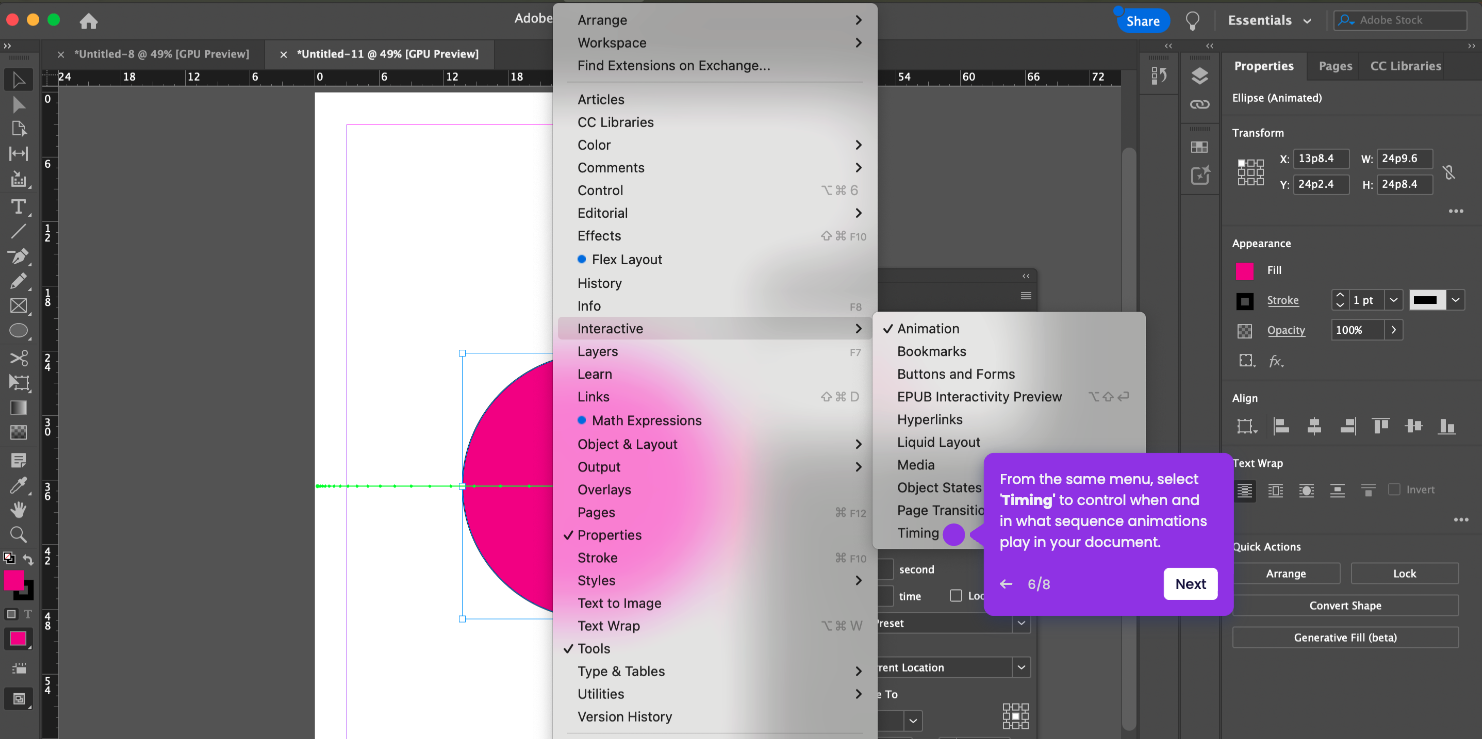
Task: Select the Ellipse tool
Action: pyautogui.click(x=18, y=331)
